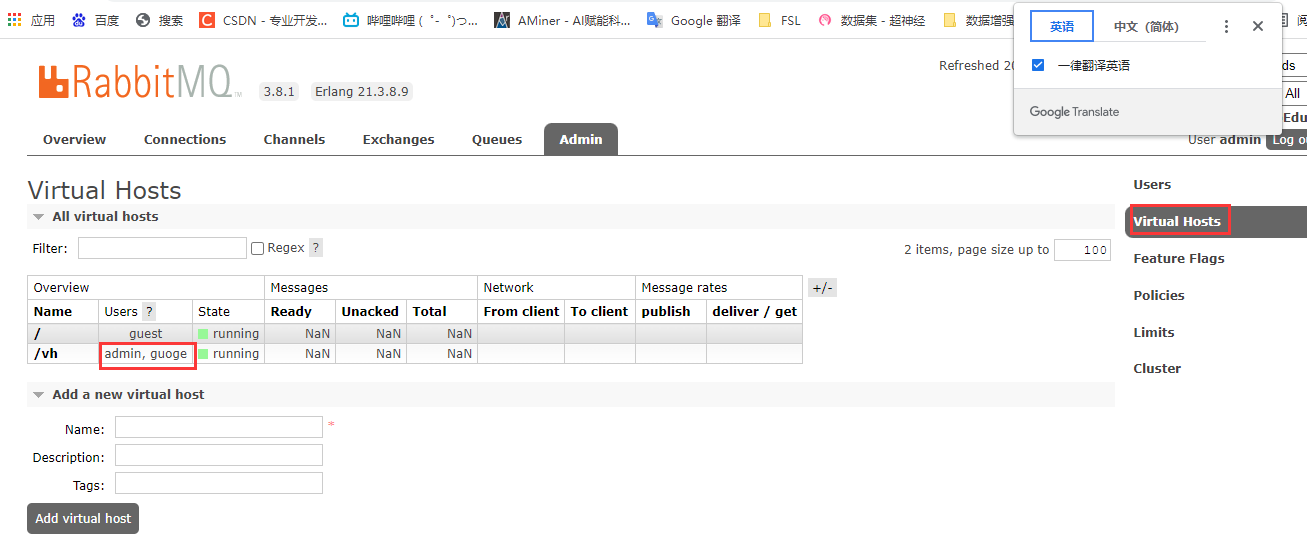Open Cluster in admin sidebar

[1157, 369]
